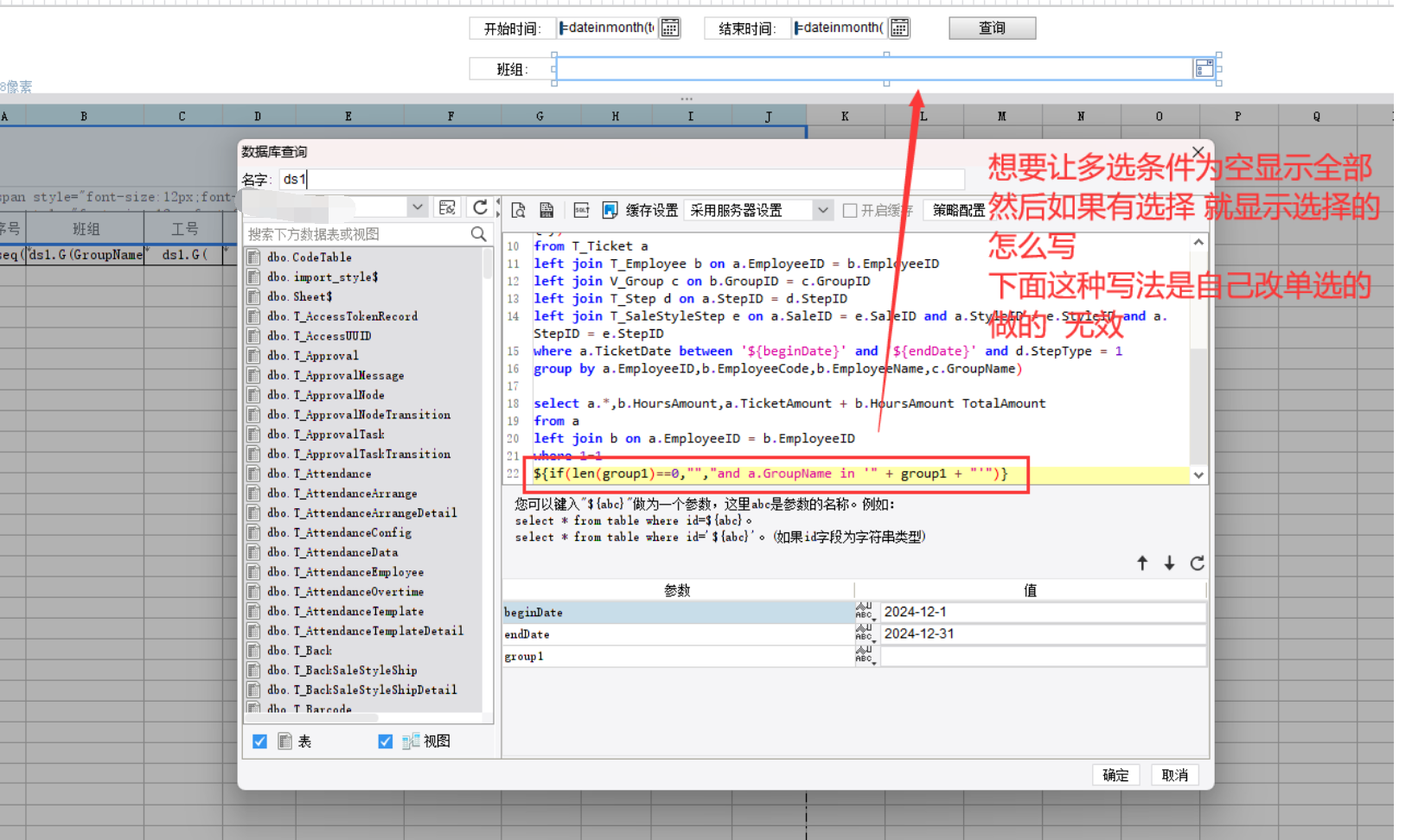The height and width of the screenshot is (840, 1412).
Task: Open the database connection dropdown
Action: (x=418, y=207)
